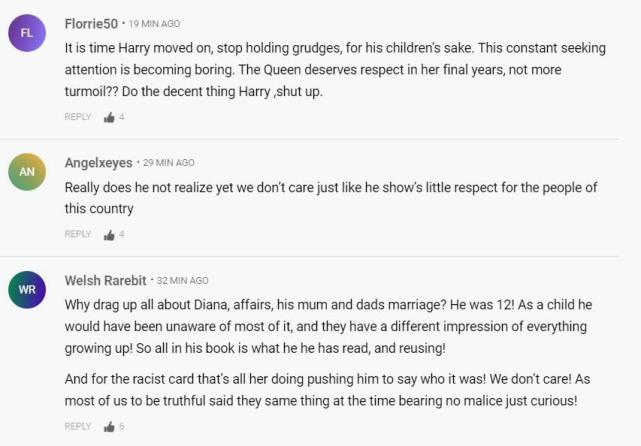Like Florrie50's comment with thumbs-up icon
This screenshot has height=446, width=641.
pos(109,117)
